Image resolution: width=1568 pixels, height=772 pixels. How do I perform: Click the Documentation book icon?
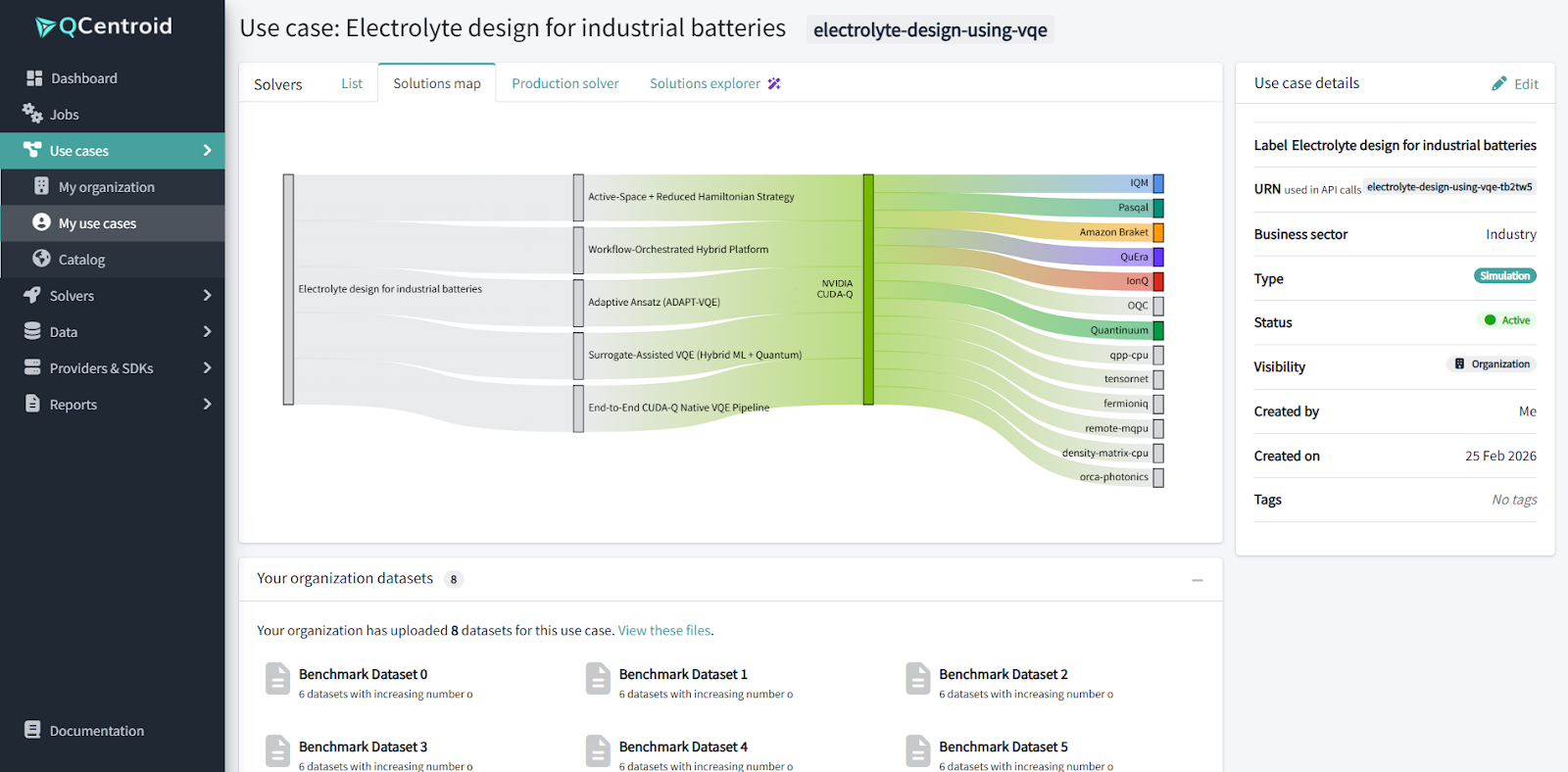[x=32, y=730]
